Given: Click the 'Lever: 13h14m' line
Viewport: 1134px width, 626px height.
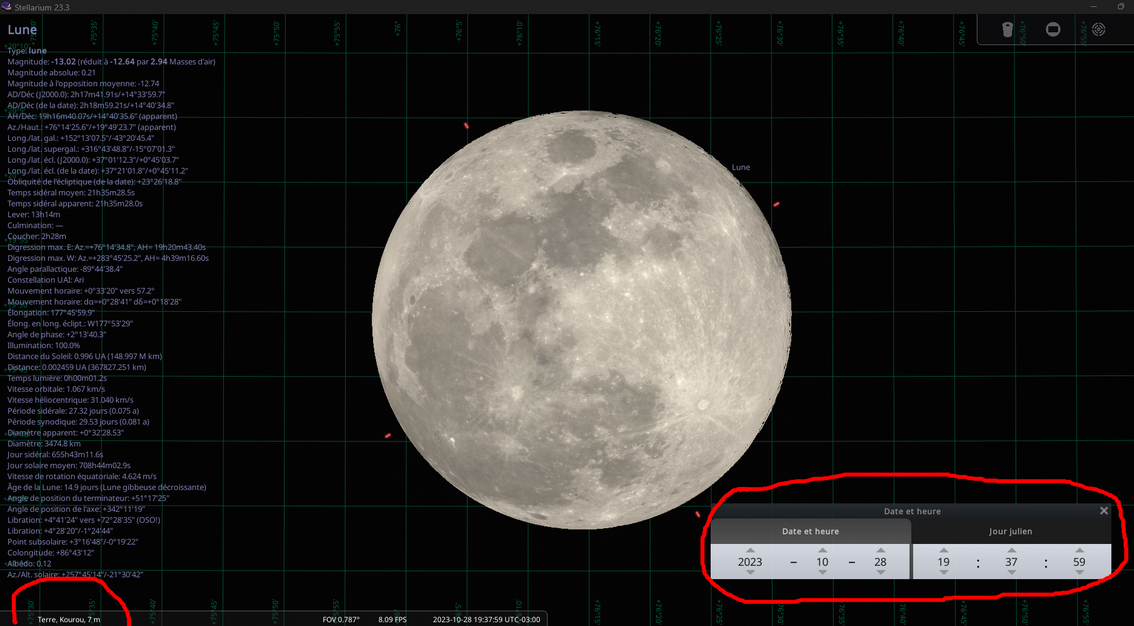Looking at the screenshot, I should (33, 215).
